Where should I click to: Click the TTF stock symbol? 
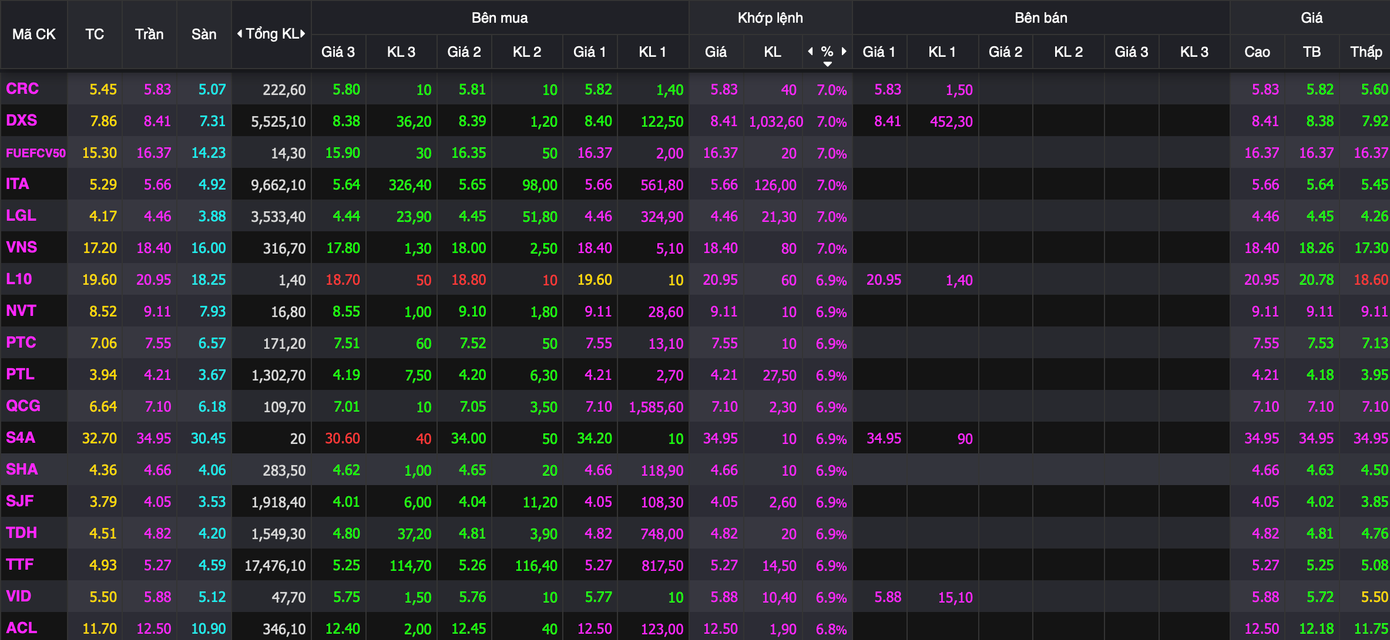point(20,565)
